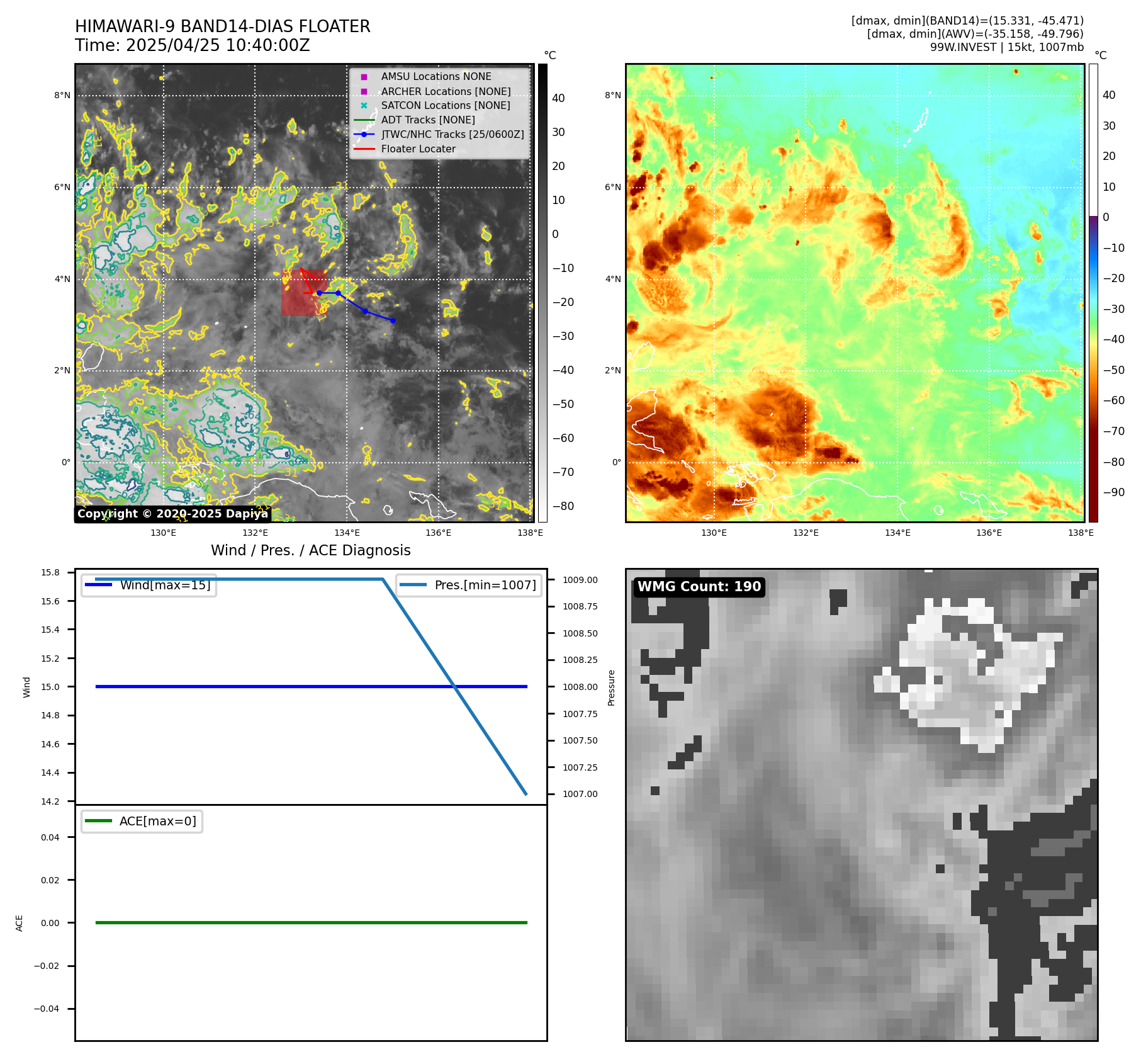The image size is (1141, 1064).
Task: Click 'JTWC/NHC Tracks [25/0600Z]' legend label
Action: pyautogui.click(x=452, y=135)
